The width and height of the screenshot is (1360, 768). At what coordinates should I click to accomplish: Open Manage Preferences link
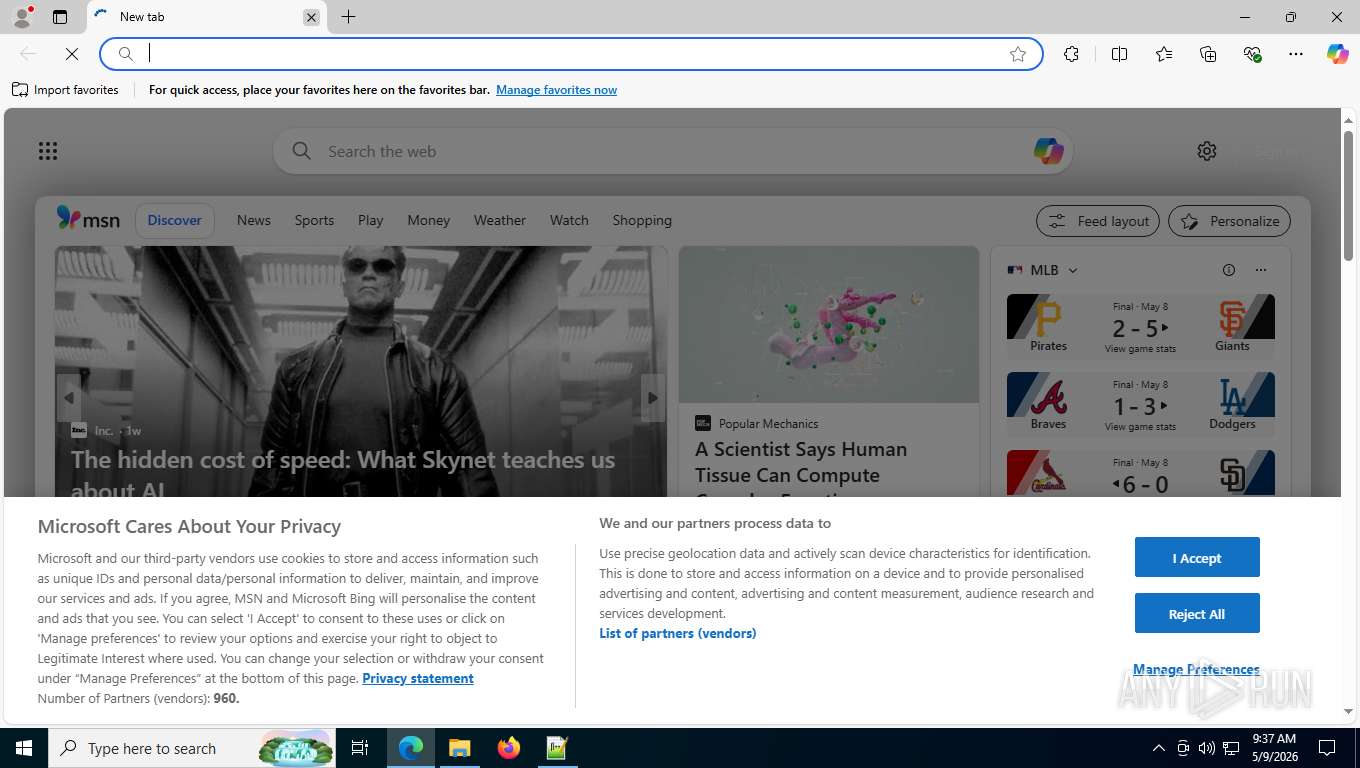point(1196,669)
